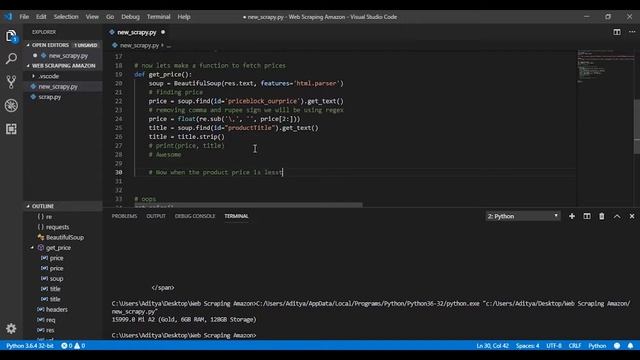Click the code minimap preview
The height and width of the screenshot is (360, 640).
[x=605, y=67]
